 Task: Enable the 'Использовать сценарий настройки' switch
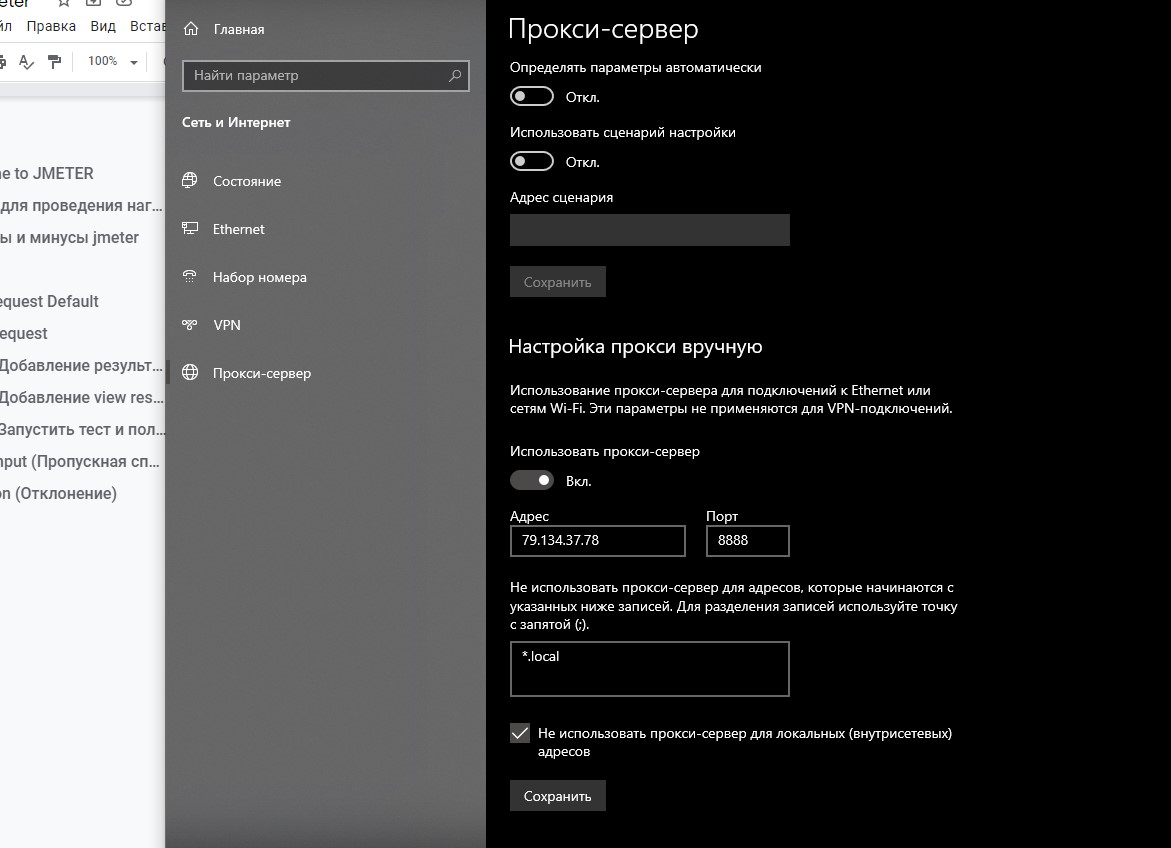[x=531, y=161]
